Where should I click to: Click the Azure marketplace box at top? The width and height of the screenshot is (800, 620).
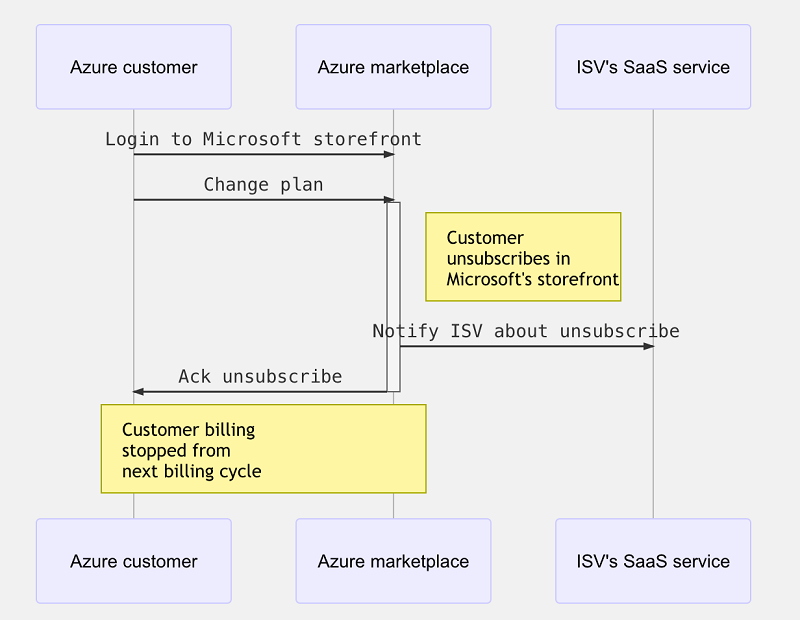click(x=392, y=66)
